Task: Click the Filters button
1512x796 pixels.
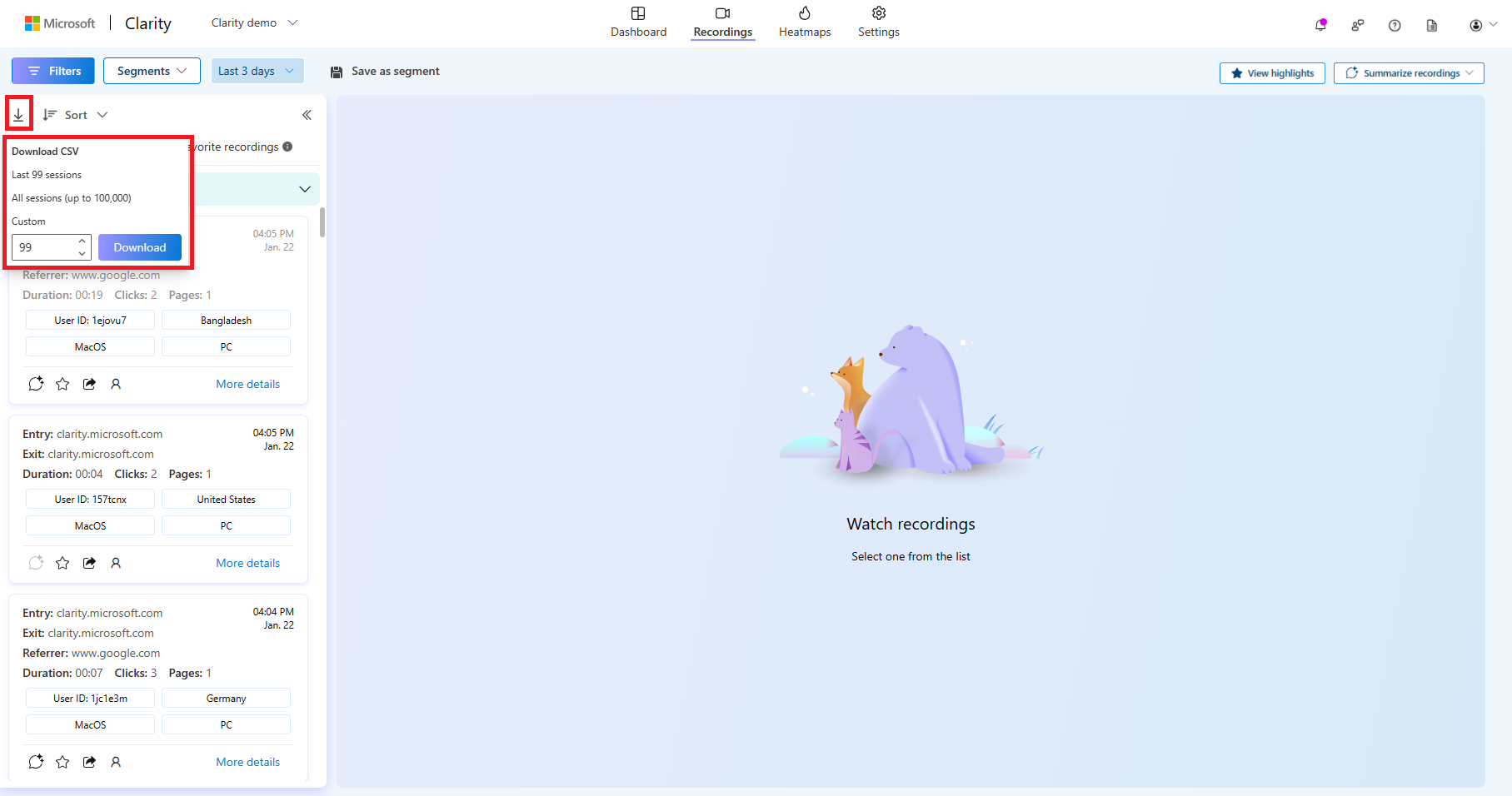Action: (x=53, y=71)
